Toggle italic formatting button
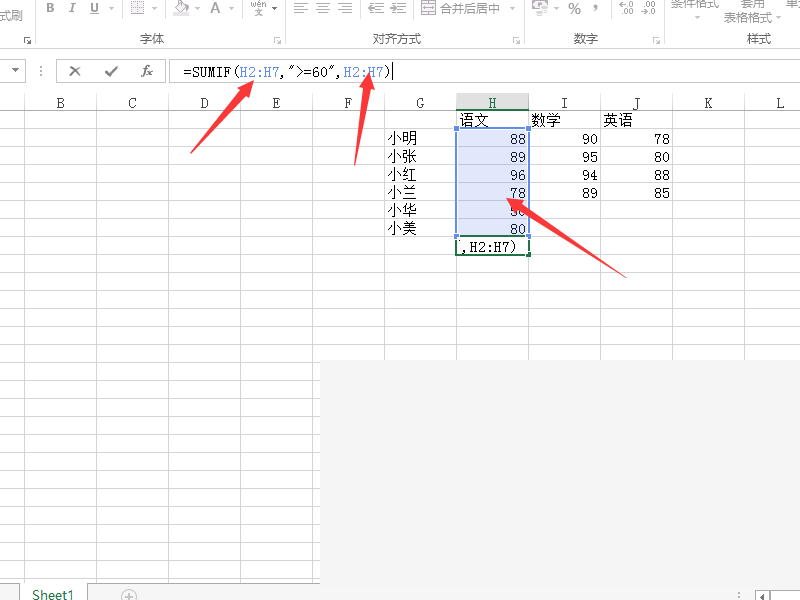 click(72, 8)
